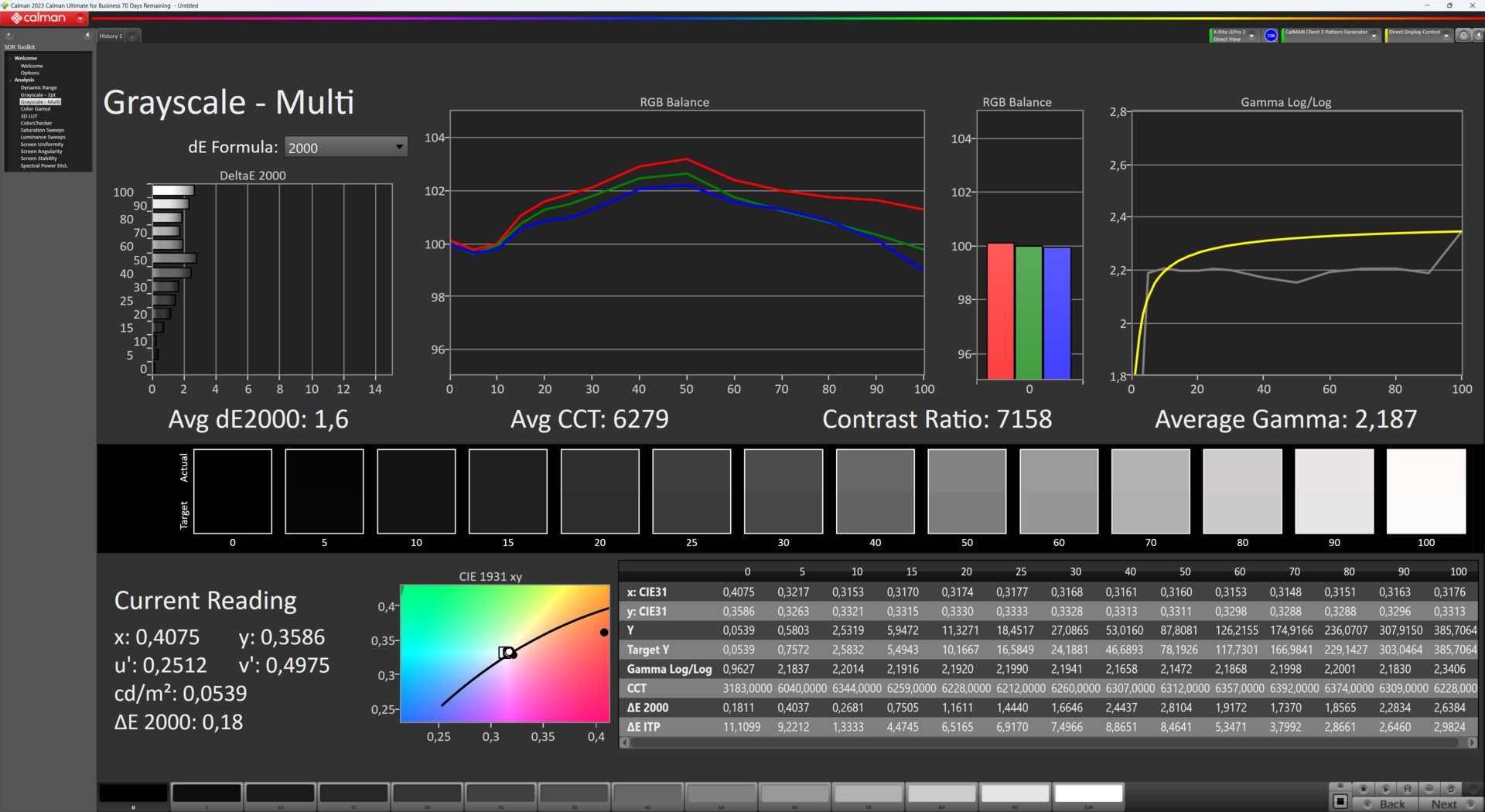
Task: Collapse the Analysis tree section
Action: tap(11, 80)
